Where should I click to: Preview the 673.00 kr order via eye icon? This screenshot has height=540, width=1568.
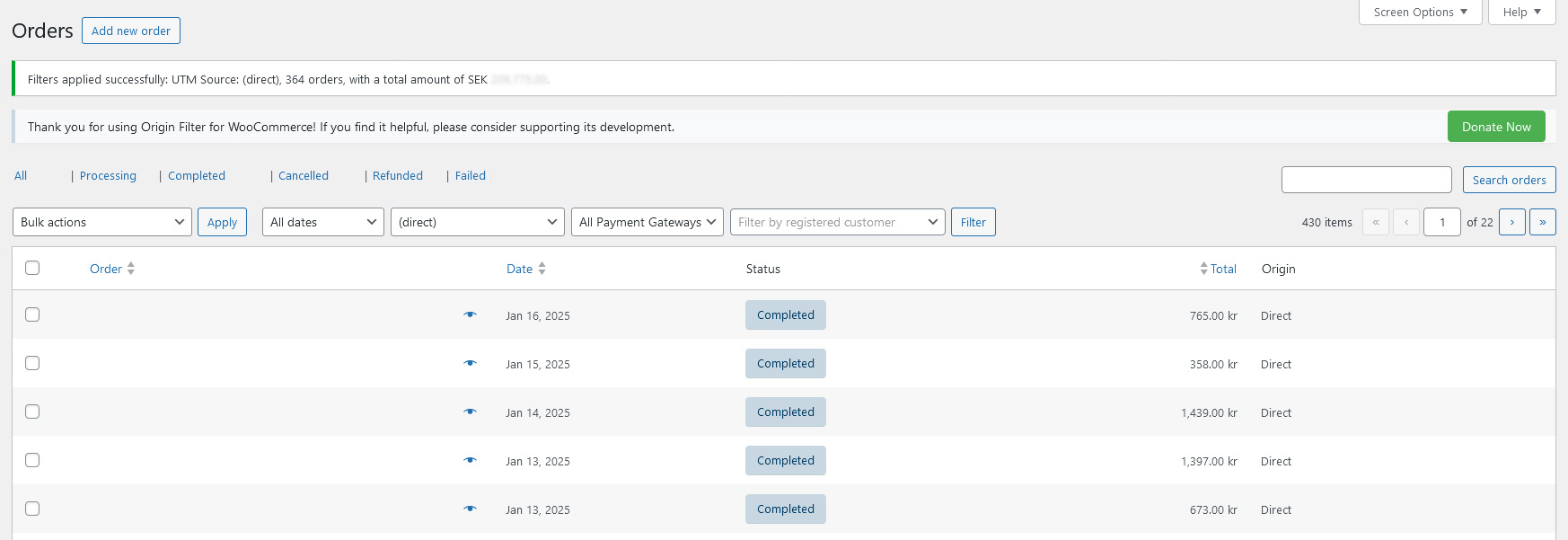click(x=470, y=509)
